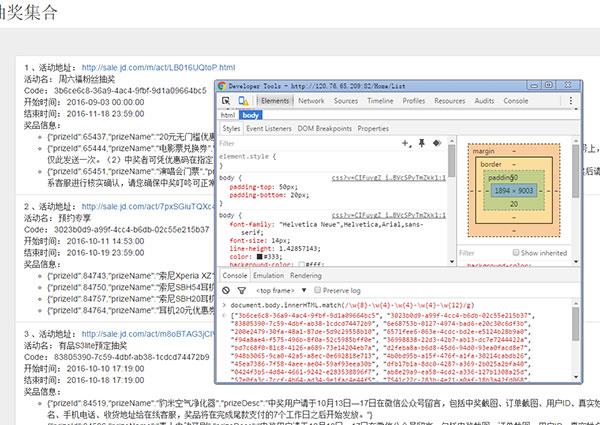Screen dimensions: 600x425
Task: Select the drawer Console tab
Action: pyautogui.click(x=235, y=275)
